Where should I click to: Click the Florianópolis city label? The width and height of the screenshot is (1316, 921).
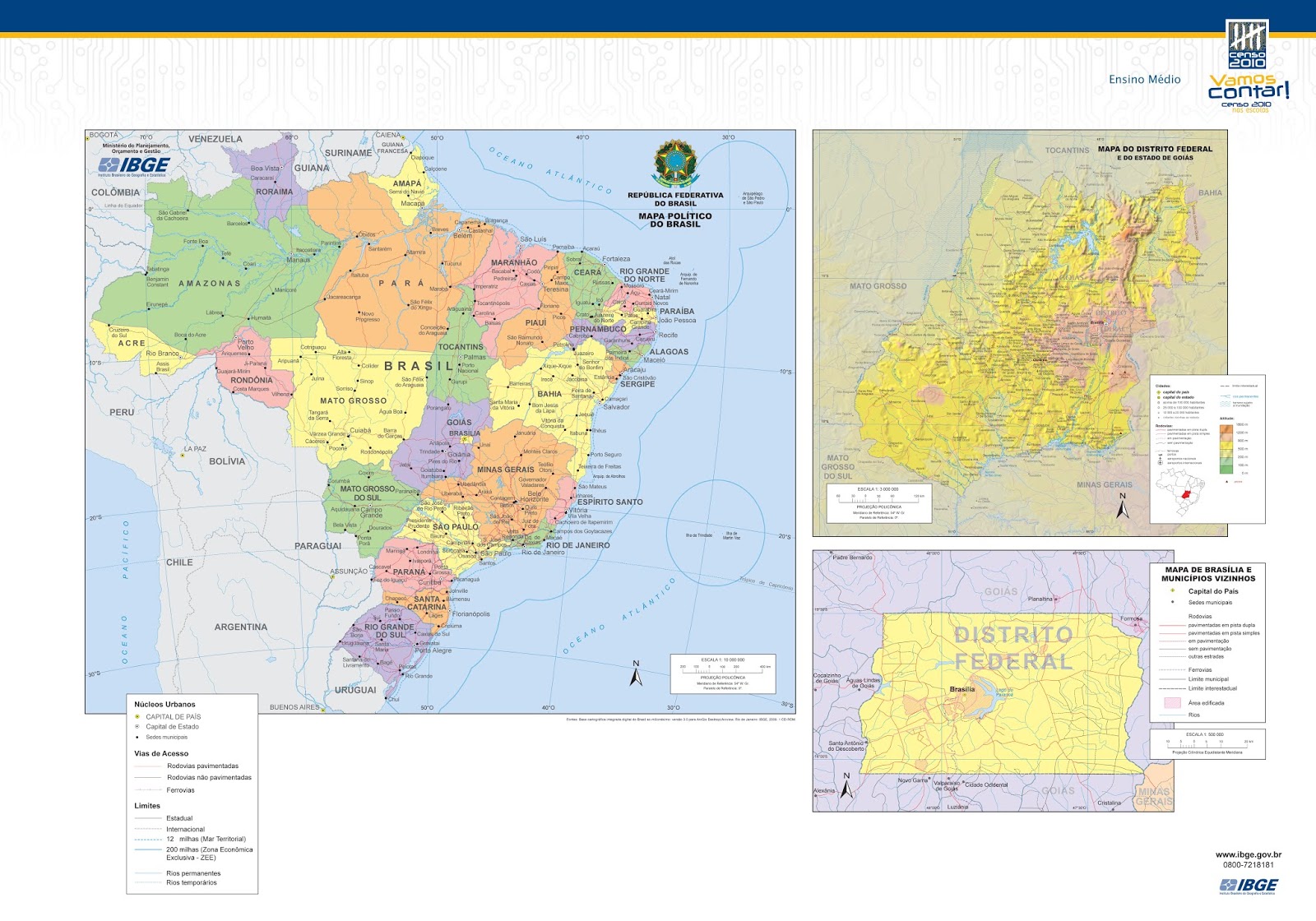pyautogui.click(x=470, y=613)
